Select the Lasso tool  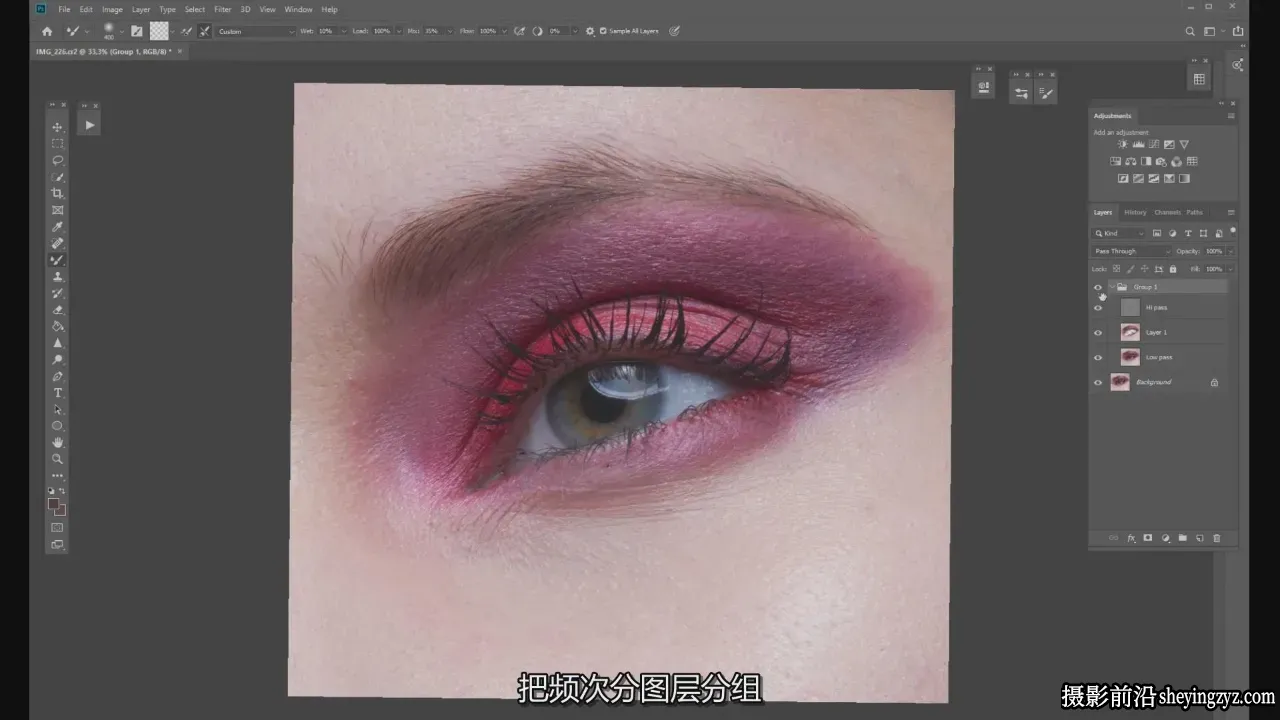pos(57,160)
